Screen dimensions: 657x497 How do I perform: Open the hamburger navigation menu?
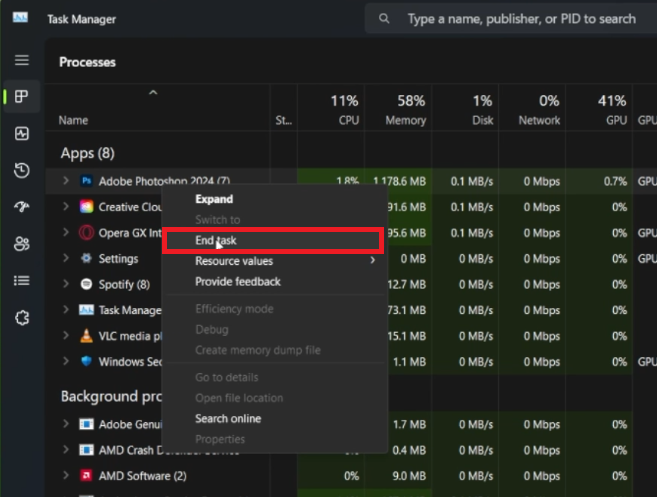click(22, 60)
